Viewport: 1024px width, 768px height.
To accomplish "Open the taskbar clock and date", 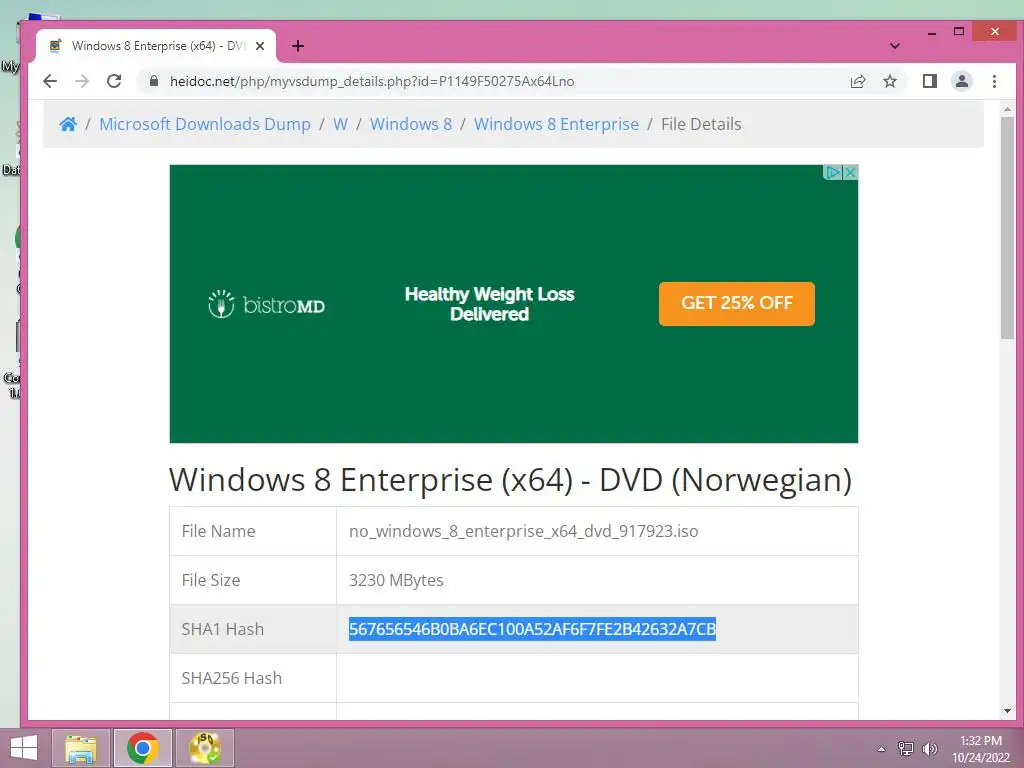I will (x=981, y=749).
